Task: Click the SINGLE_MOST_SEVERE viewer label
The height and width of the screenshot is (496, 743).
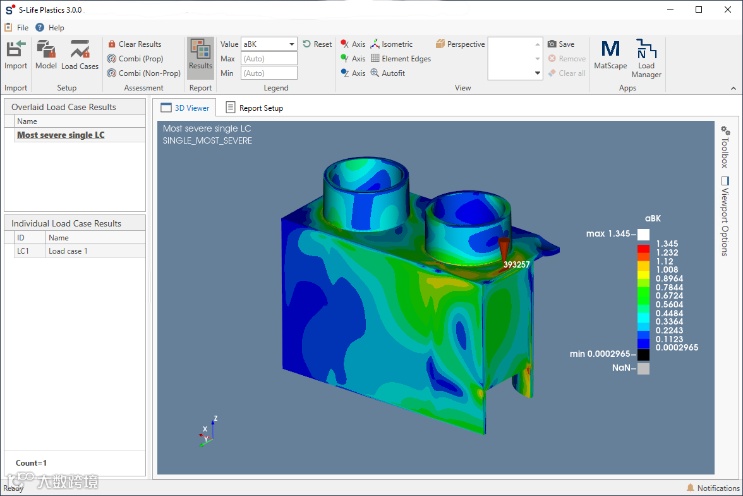Action: pyautogui.click(x=207, y=141)
